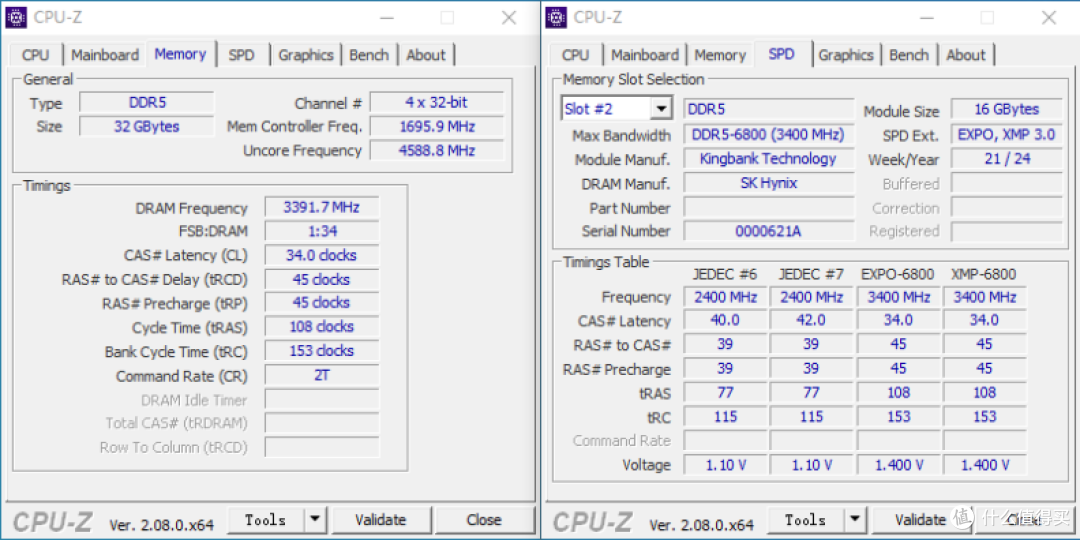The height and width of the screenshot is (540, 1080).
Task: Open the Bench tab in left window
Action: click(x=368, y=55)
